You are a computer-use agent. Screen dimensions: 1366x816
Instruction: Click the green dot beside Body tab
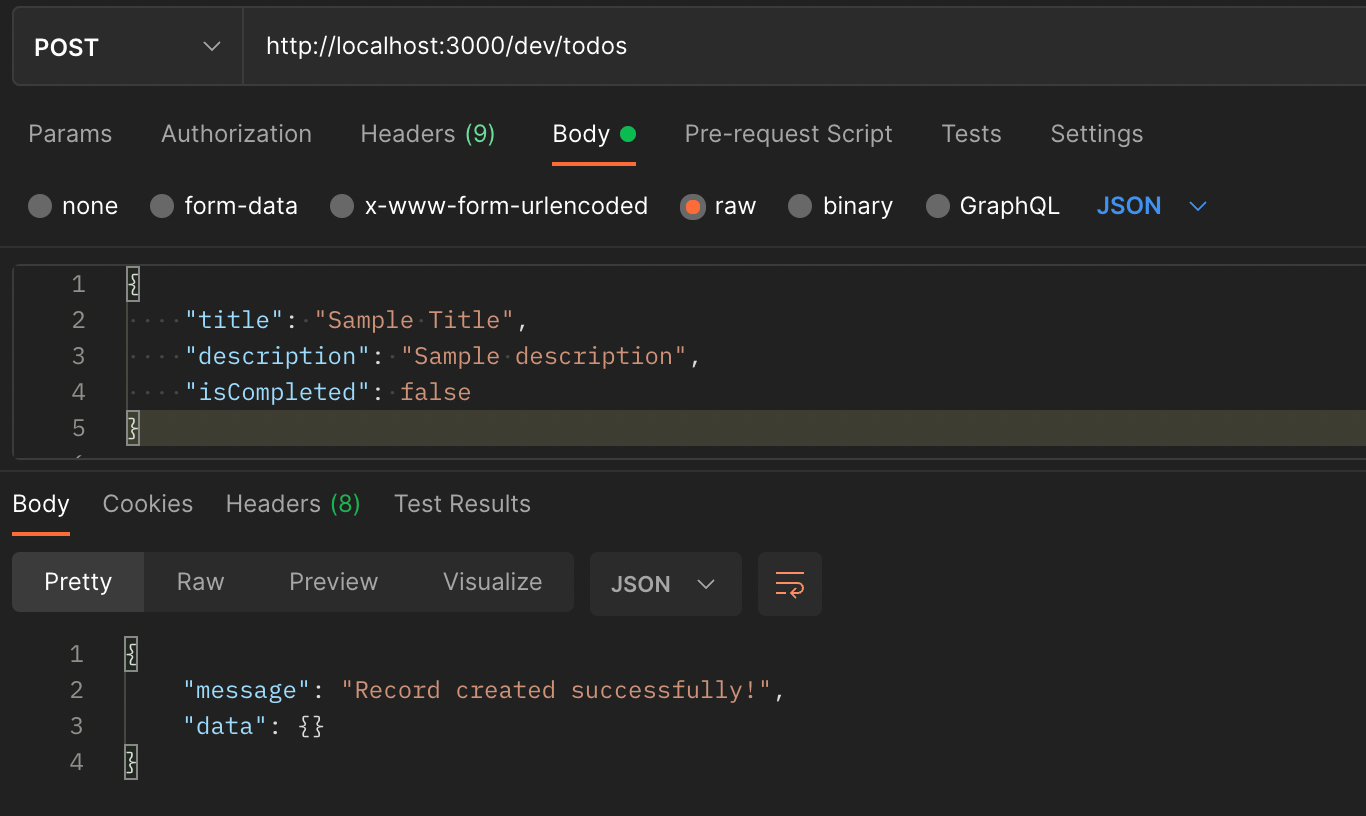[628, 134]
